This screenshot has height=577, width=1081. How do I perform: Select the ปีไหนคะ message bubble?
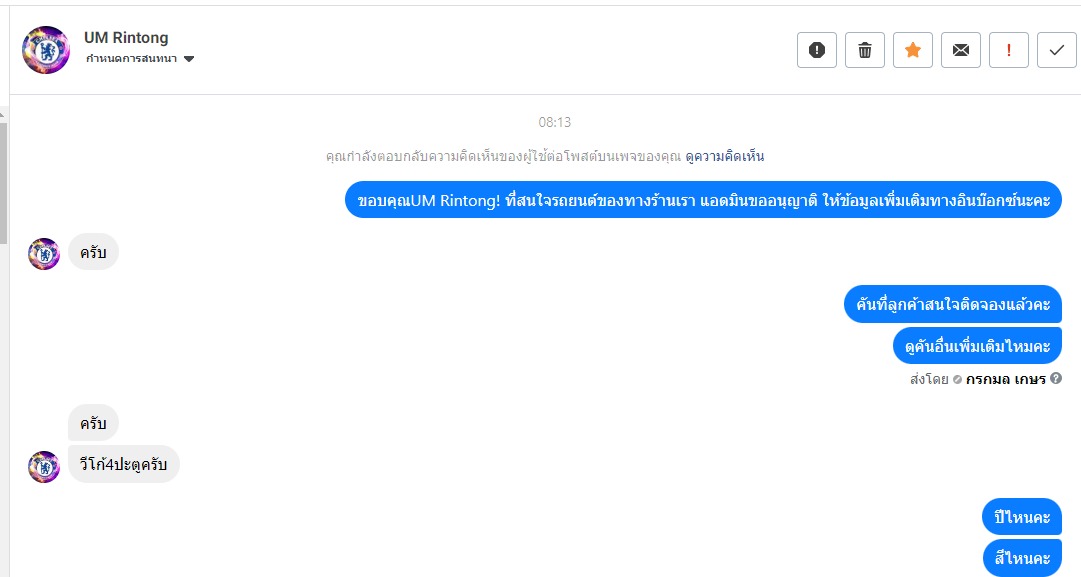coord(1022,517)
